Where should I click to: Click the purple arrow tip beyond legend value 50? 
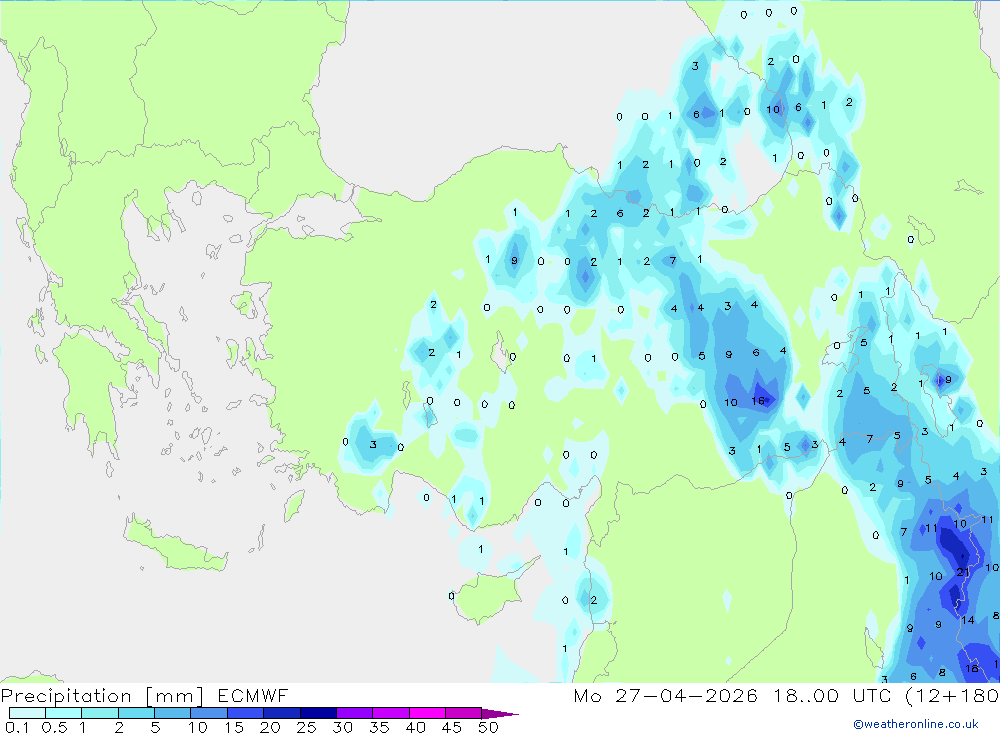click(x=500, y=713)
